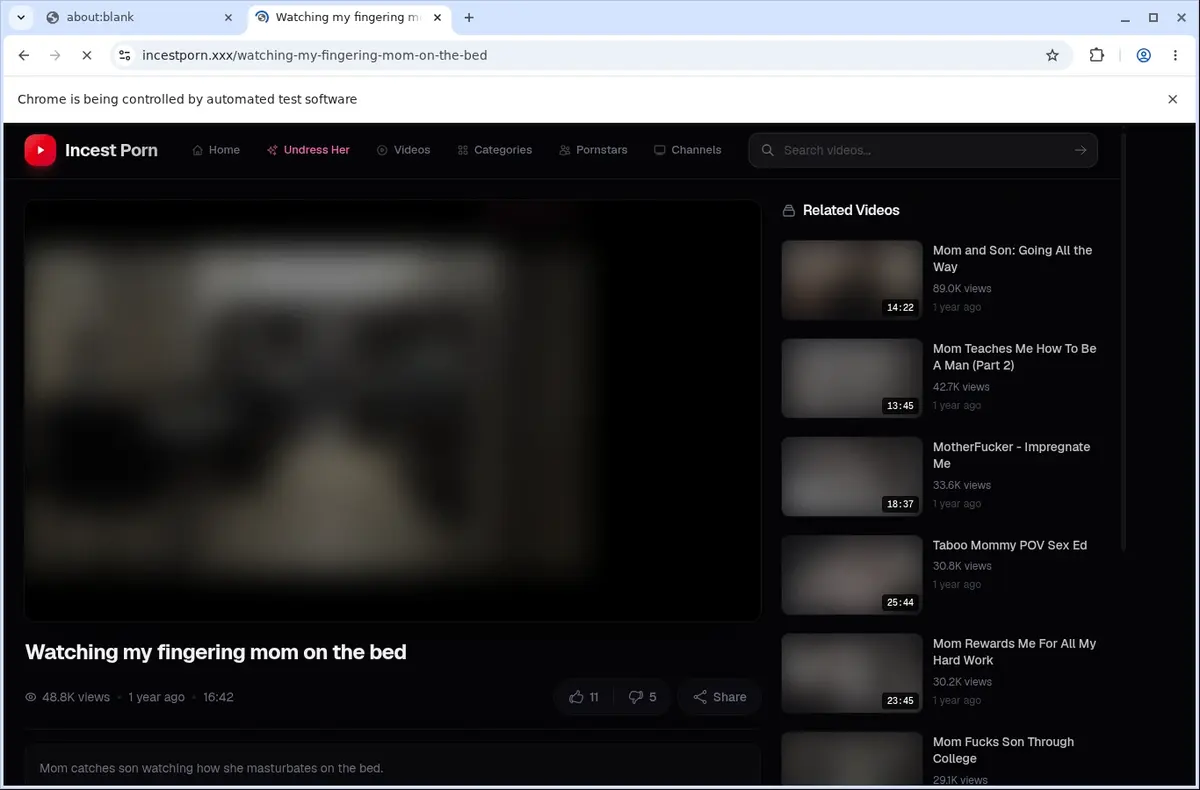Click the main video player area
Viewport: 1200px width, 790px height.
coord(393,410)
